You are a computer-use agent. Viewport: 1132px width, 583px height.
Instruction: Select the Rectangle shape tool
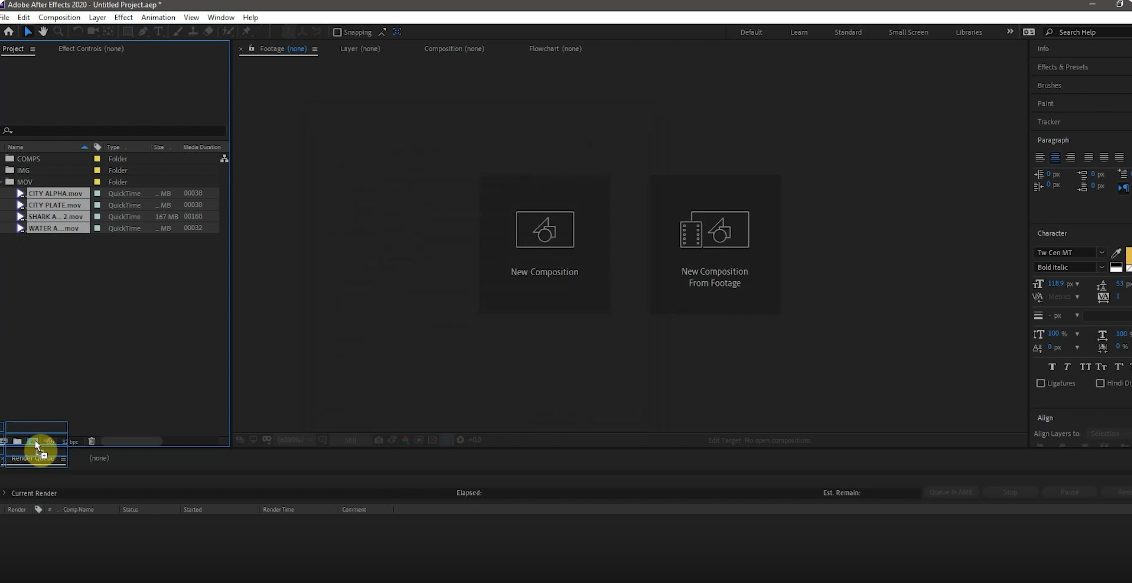click(127, 32)
